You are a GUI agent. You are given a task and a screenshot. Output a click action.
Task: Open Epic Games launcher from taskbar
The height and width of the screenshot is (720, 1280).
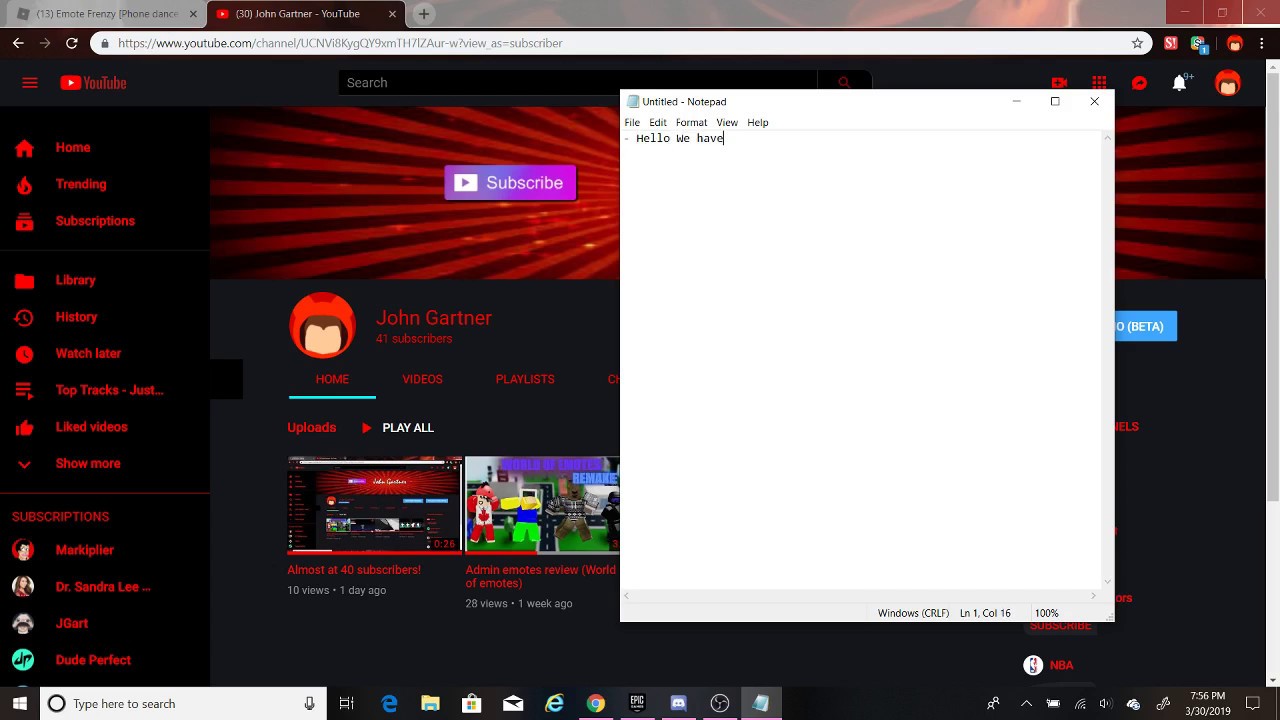pyautogui.click(x=637, y=704)
